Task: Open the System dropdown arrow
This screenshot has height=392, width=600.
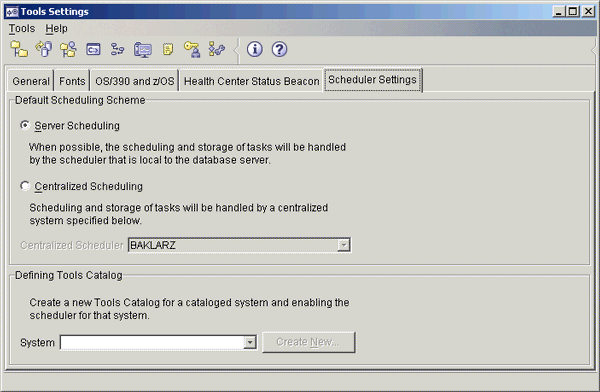Action: (249, 342)
